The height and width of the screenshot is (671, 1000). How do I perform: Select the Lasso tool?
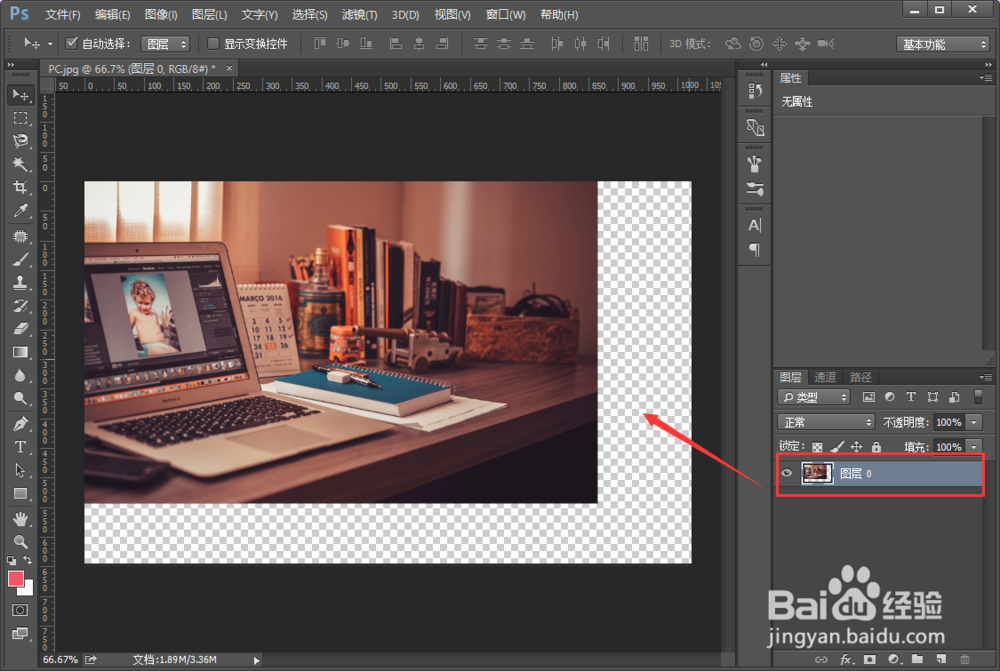(20, 141)
